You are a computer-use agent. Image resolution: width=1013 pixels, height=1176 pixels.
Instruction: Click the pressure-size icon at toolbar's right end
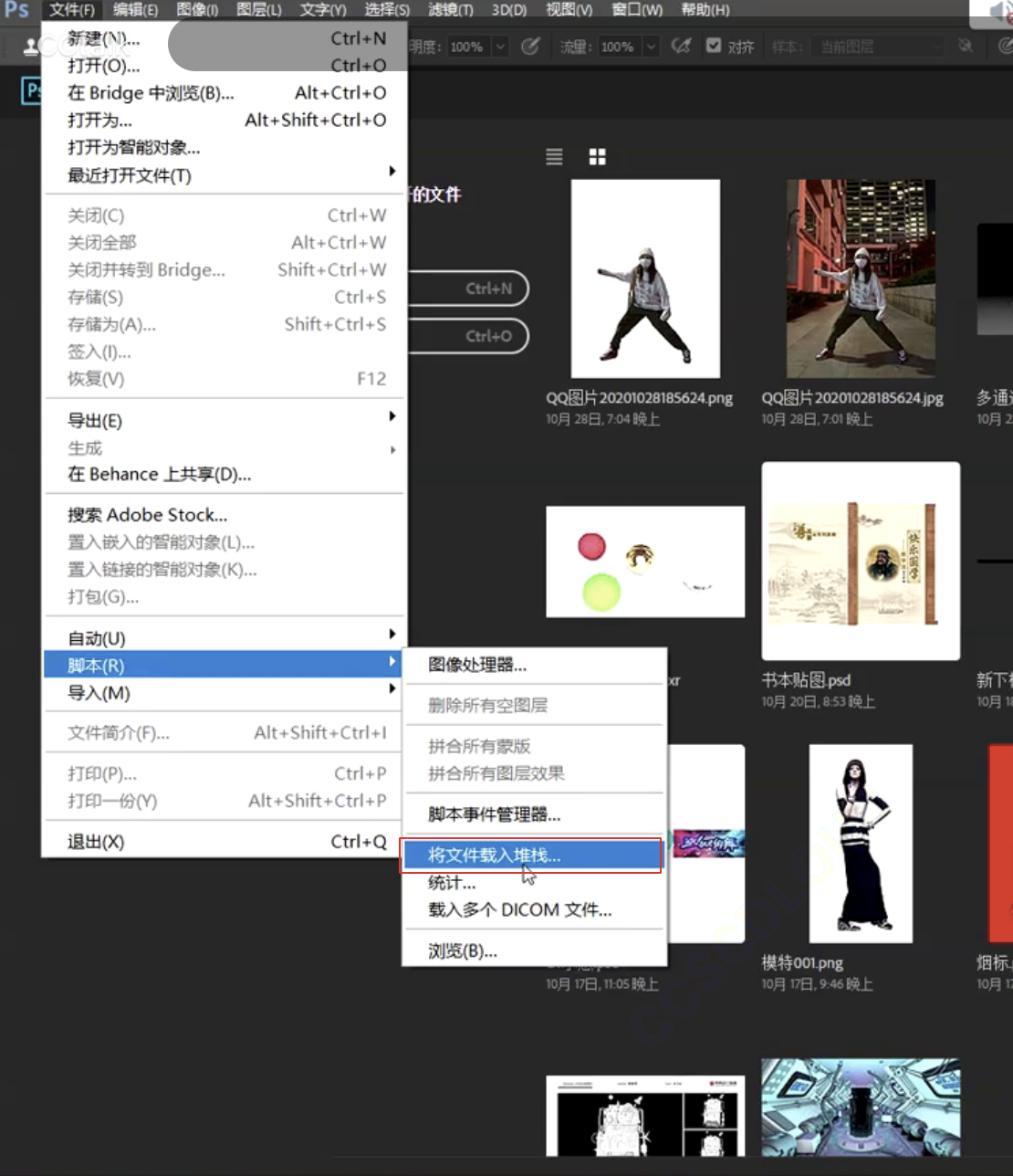click(x=1005, y=46)
